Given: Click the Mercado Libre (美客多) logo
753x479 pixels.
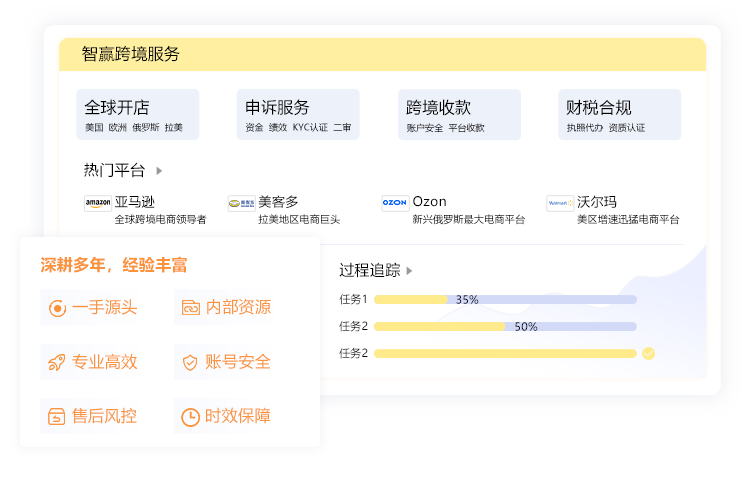Looking at the screenshot, I should [241, 203].
